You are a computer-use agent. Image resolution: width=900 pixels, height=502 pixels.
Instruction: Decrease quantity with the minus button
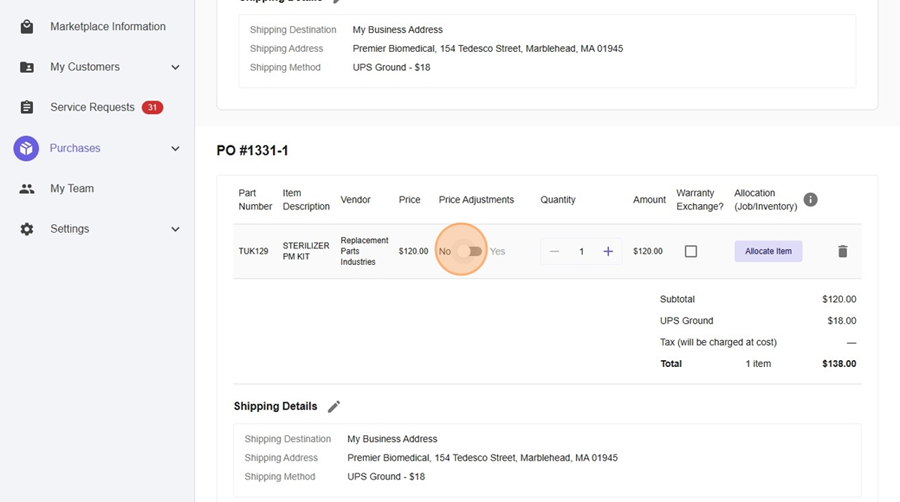pos(555,251)
